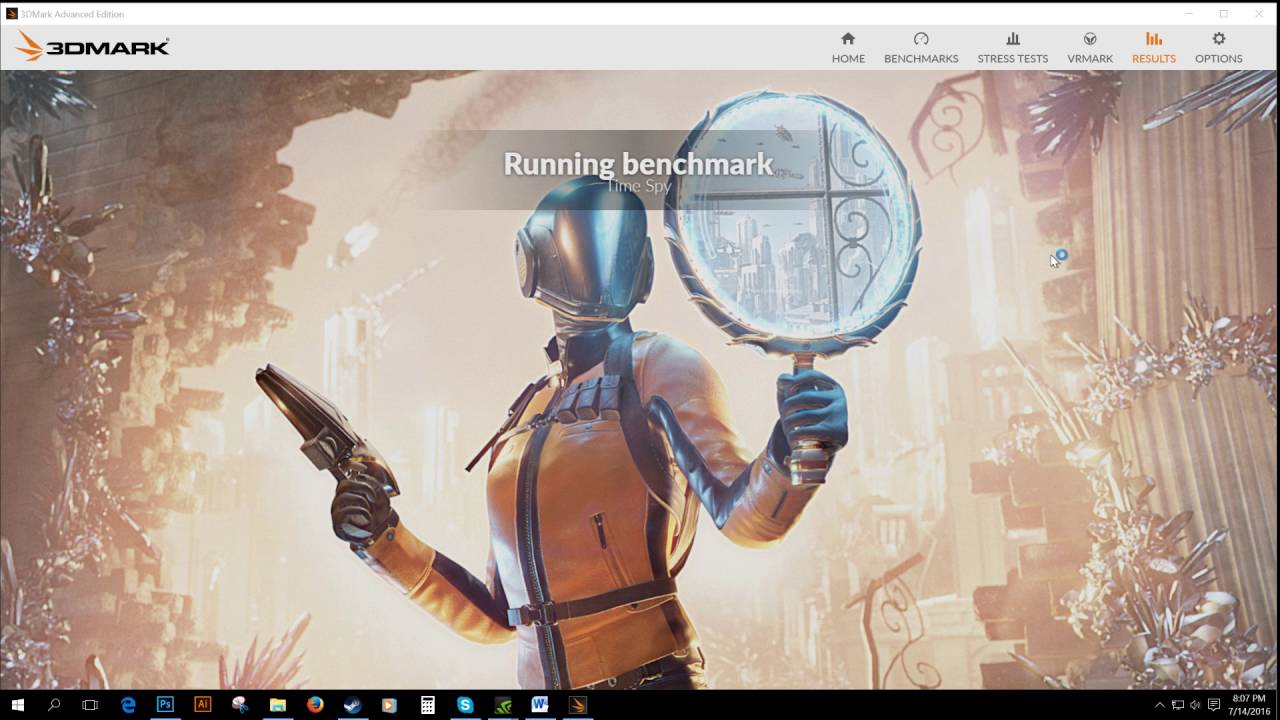The width and height of the screenshot is (1280, 720).
Task: Select 3DMark's taskbar icon
Action: pyautogui.click(x=578, y=705)
